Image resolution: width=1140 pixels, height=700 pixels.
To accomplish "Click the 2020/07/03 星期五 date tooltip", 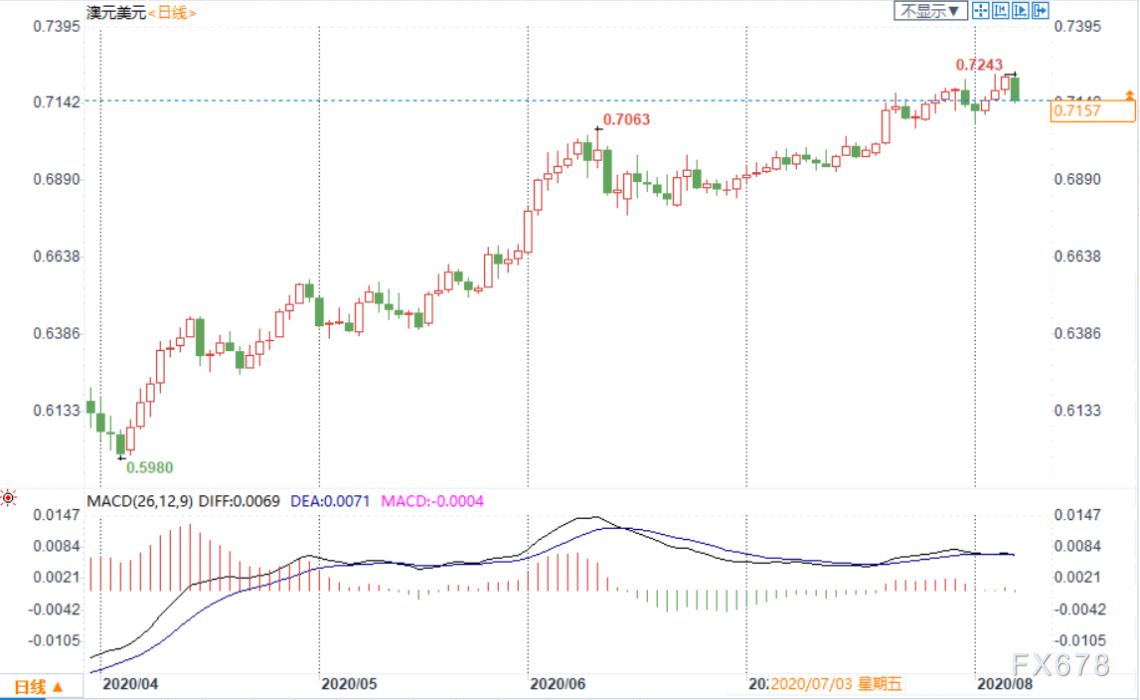I will point(836,684).
